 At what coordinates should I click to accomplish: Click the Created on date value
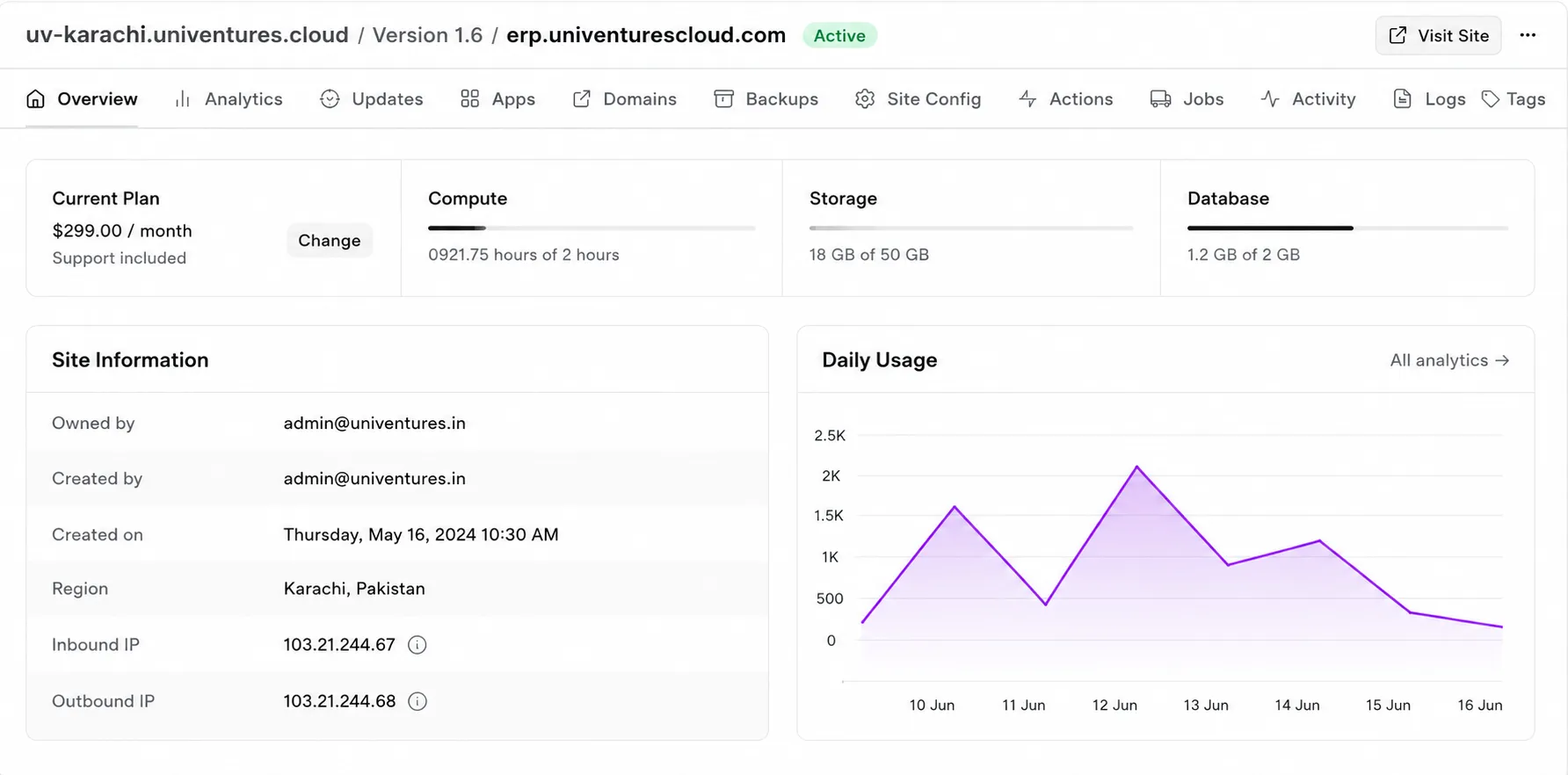(x=421, y=535)
